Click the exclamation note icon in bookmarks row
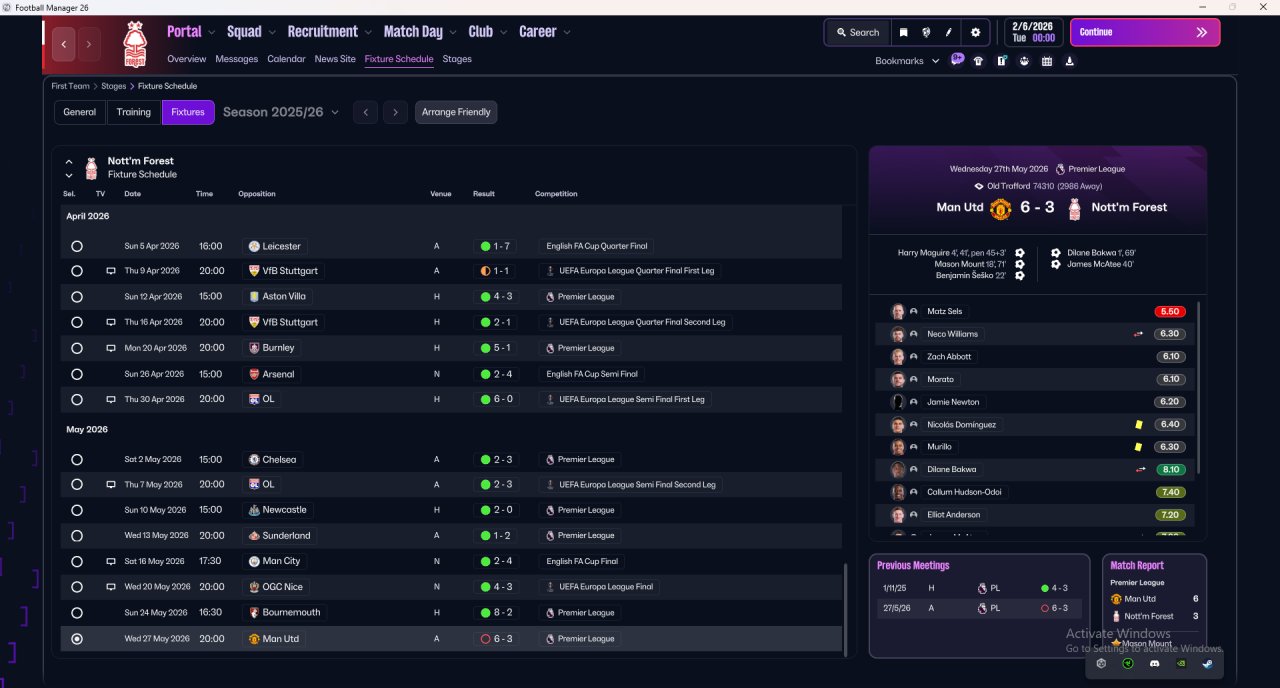 click(1001, 61)
